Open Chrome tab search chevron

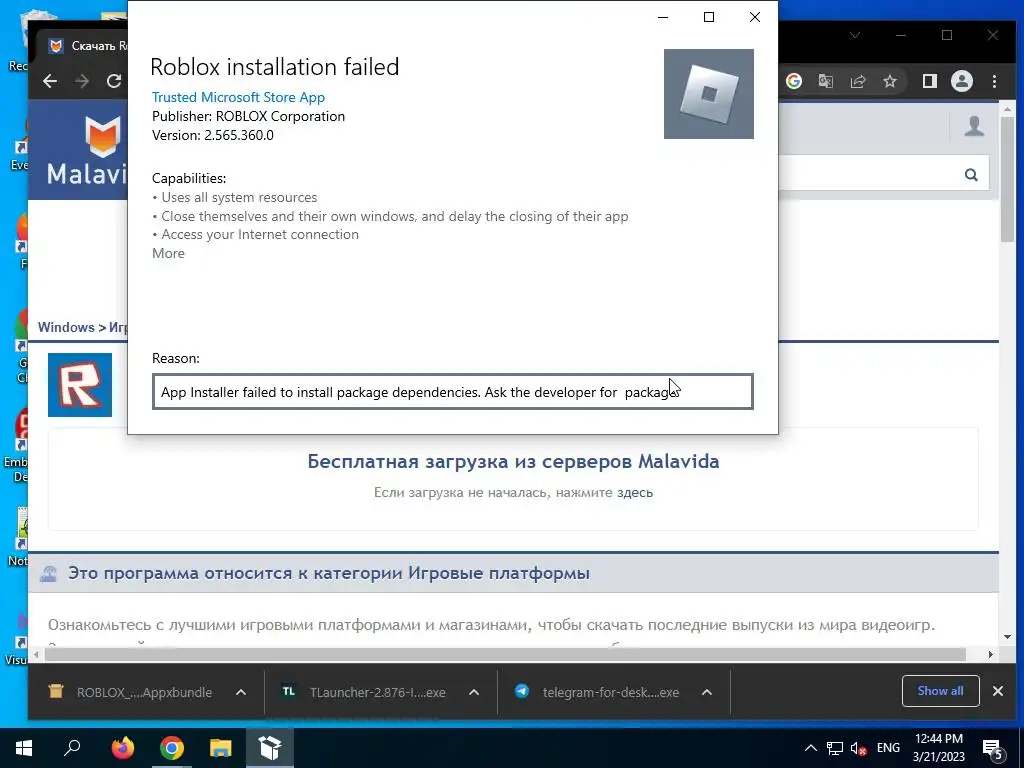click(x=855, y=35)
